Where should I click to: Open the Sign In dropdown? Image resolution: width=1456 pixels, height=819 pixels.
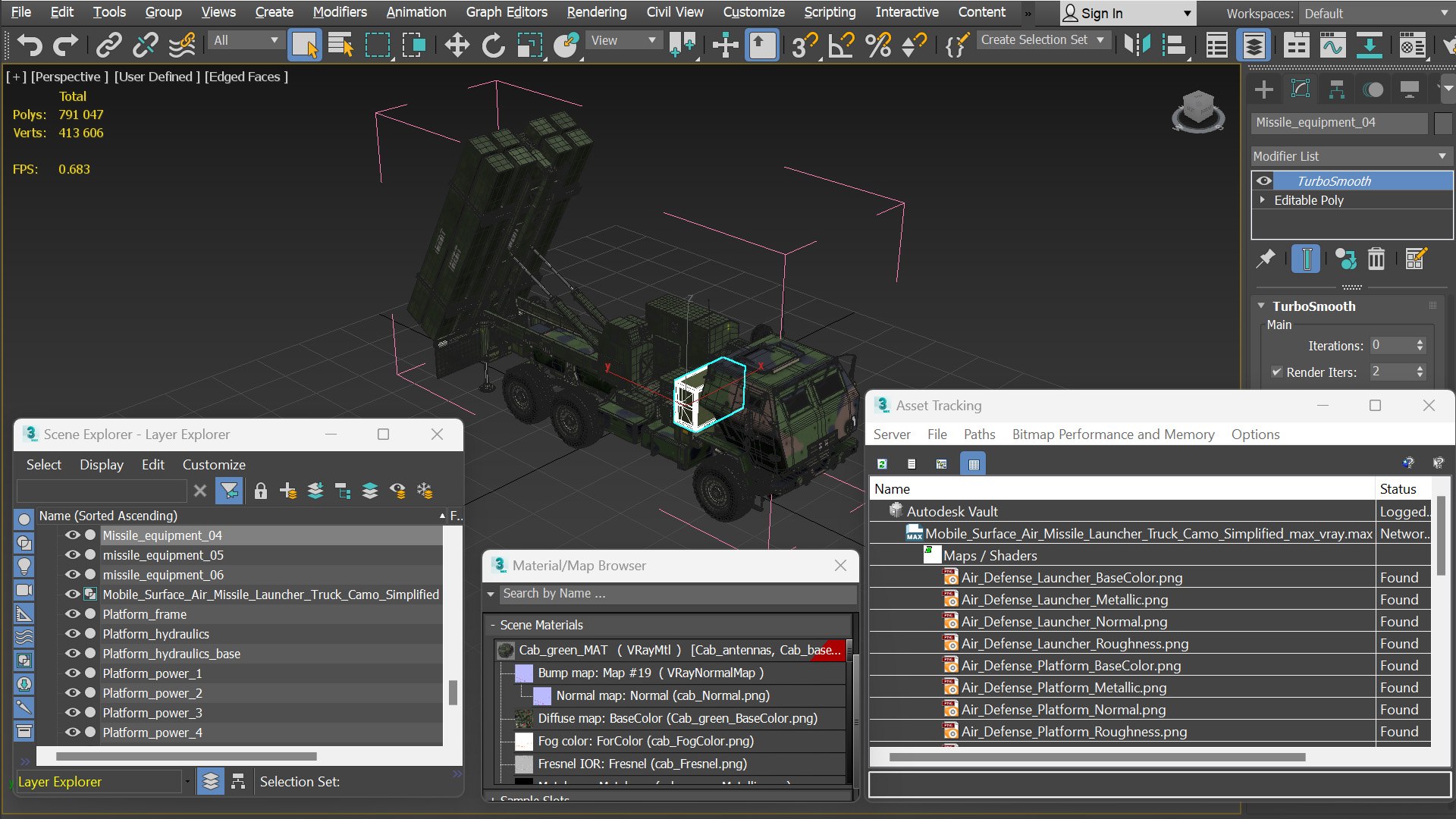coord(1127,14)
